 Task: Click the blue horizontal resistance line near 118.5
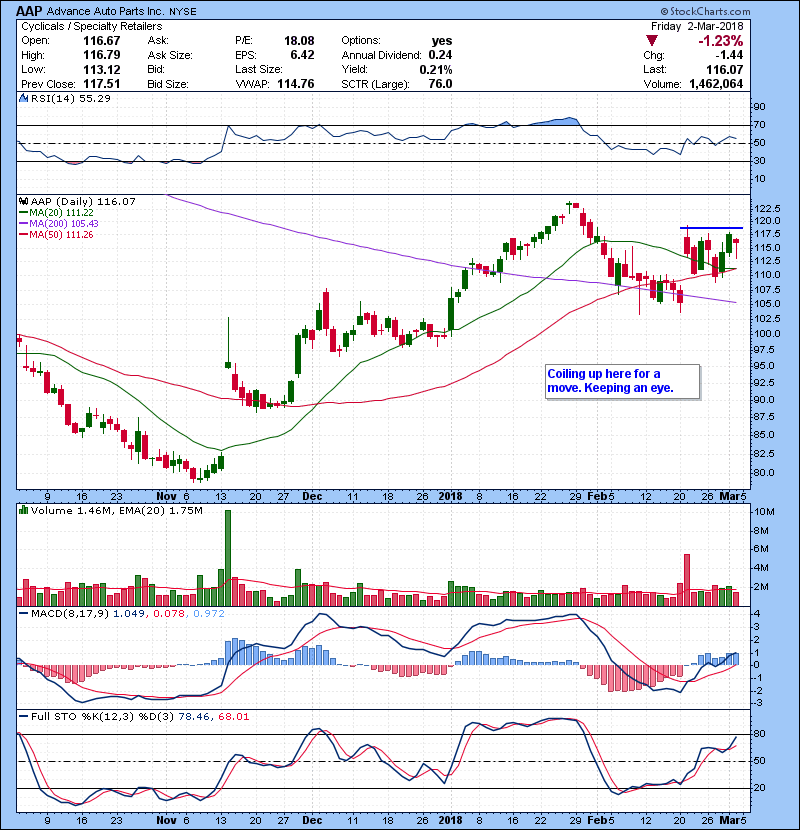coord(712,228)
